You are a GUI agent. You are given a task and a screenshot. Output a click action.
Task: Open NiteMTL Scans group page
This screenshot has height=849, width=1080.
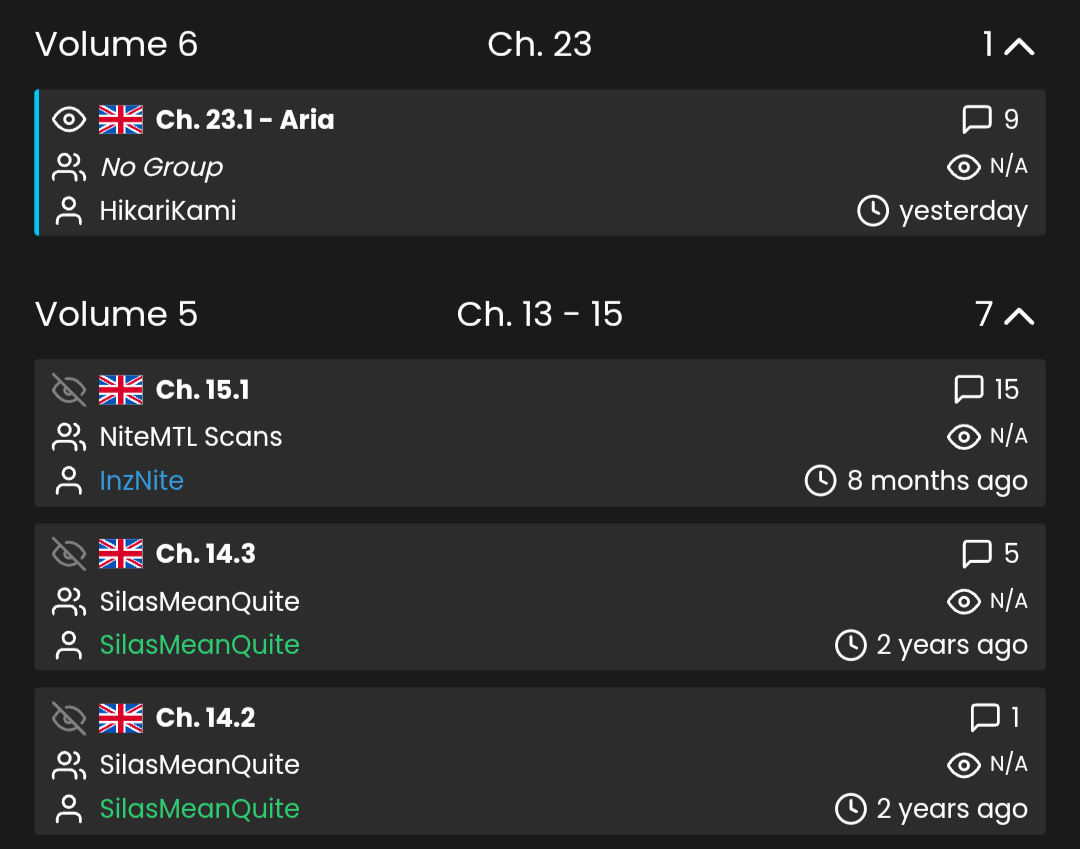pyautogui.click(x=191, y=437)
